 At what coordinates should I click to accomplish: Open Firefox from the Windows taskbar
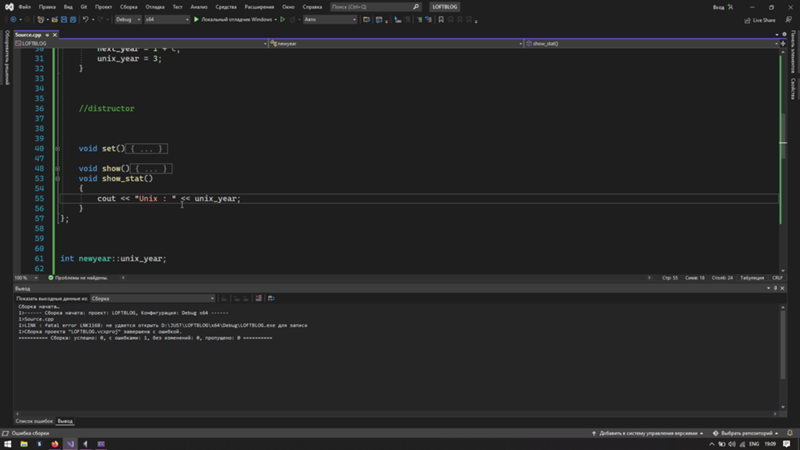click(x=54, y=443)
